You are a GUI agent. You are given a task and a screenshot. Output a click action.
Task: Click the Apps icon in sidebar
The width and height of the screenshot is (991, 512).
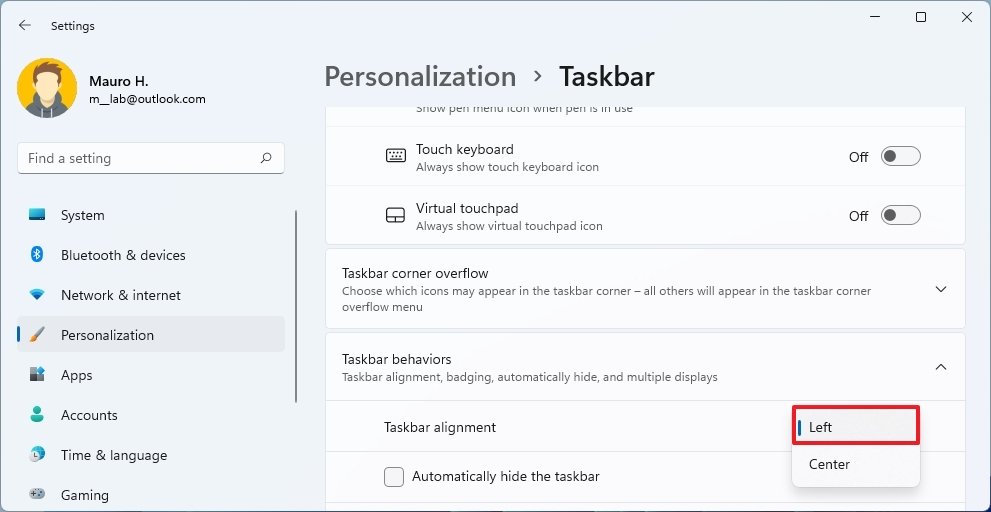[37, 375]
